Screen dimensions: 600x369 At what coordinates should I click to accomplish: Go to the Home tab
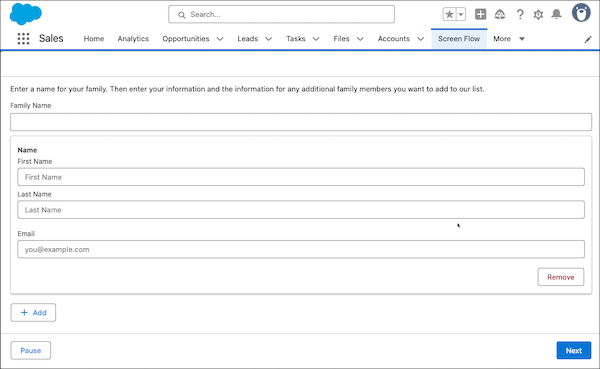click(x=94, y=39)
